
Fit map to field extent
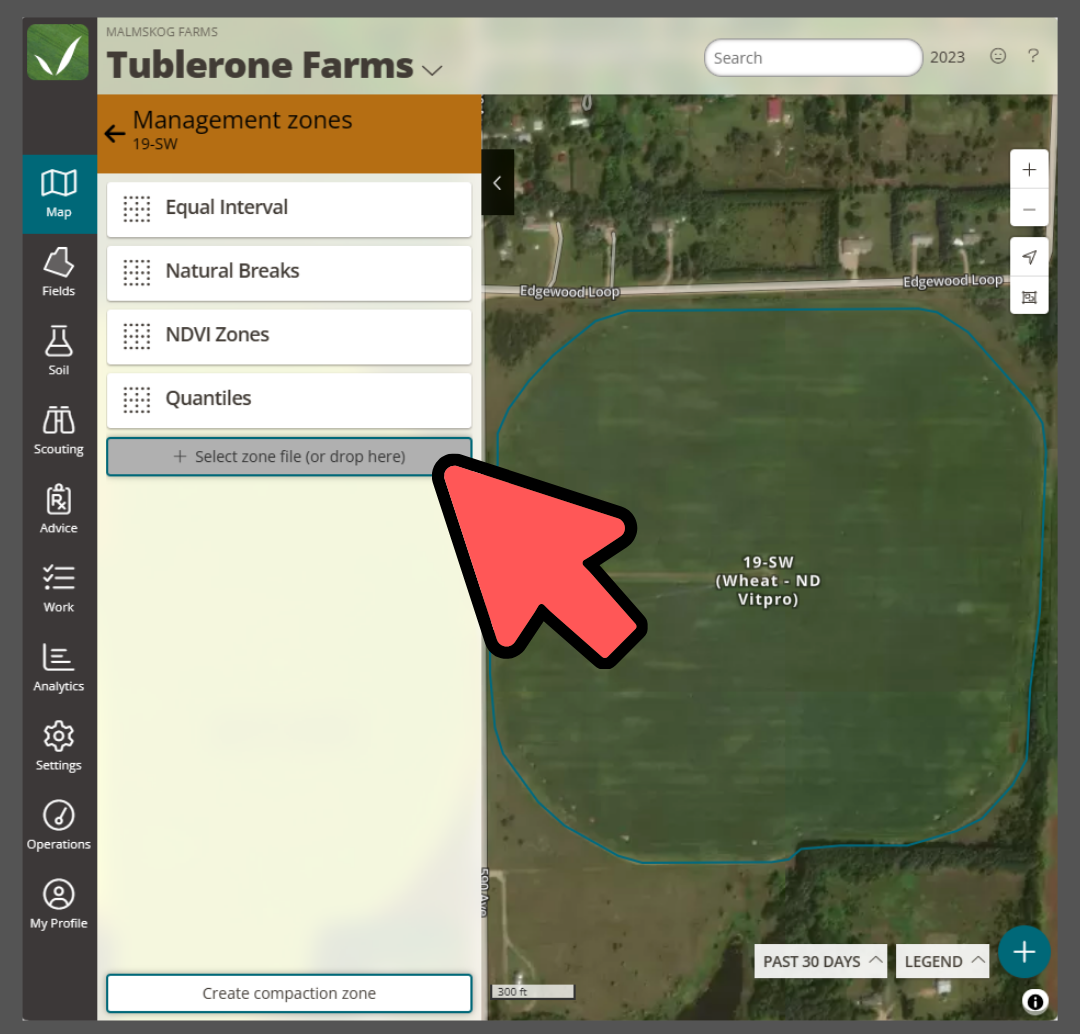point(1029,297)
